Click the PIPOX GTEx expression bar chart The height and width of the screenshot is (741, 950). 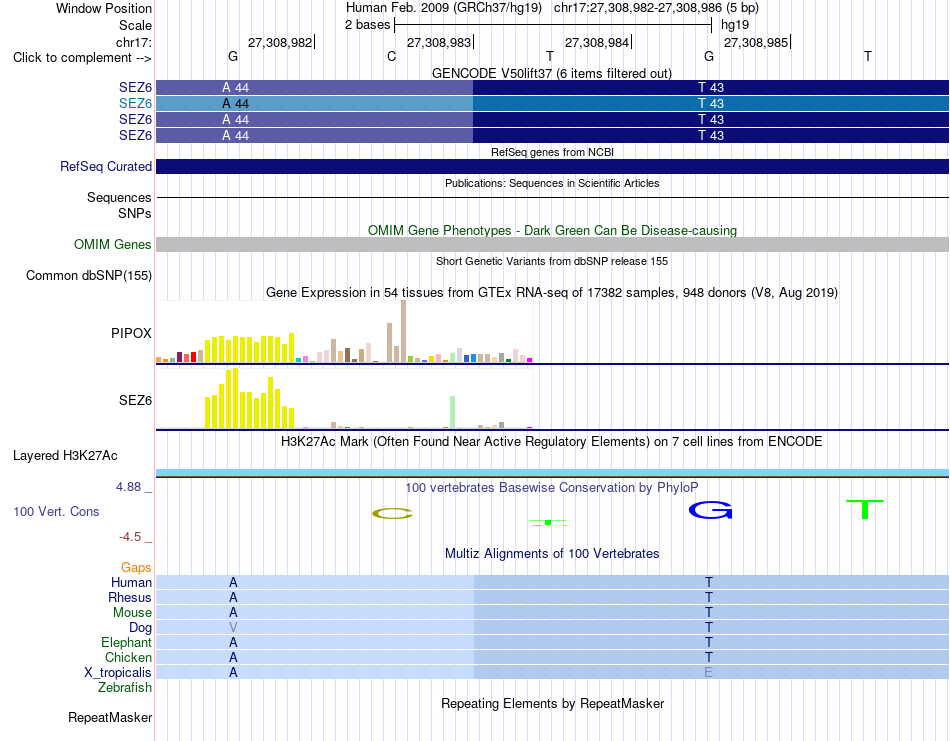point(344,331)
